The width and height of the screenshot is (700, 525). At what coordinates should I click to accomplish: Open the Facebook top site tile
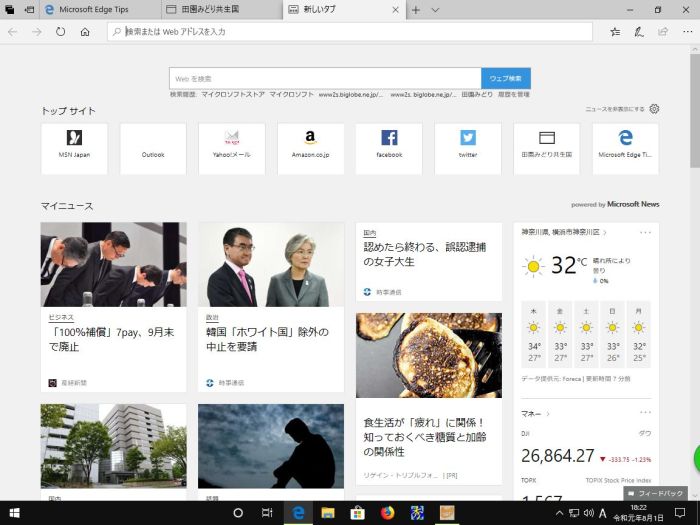(389, 148)
